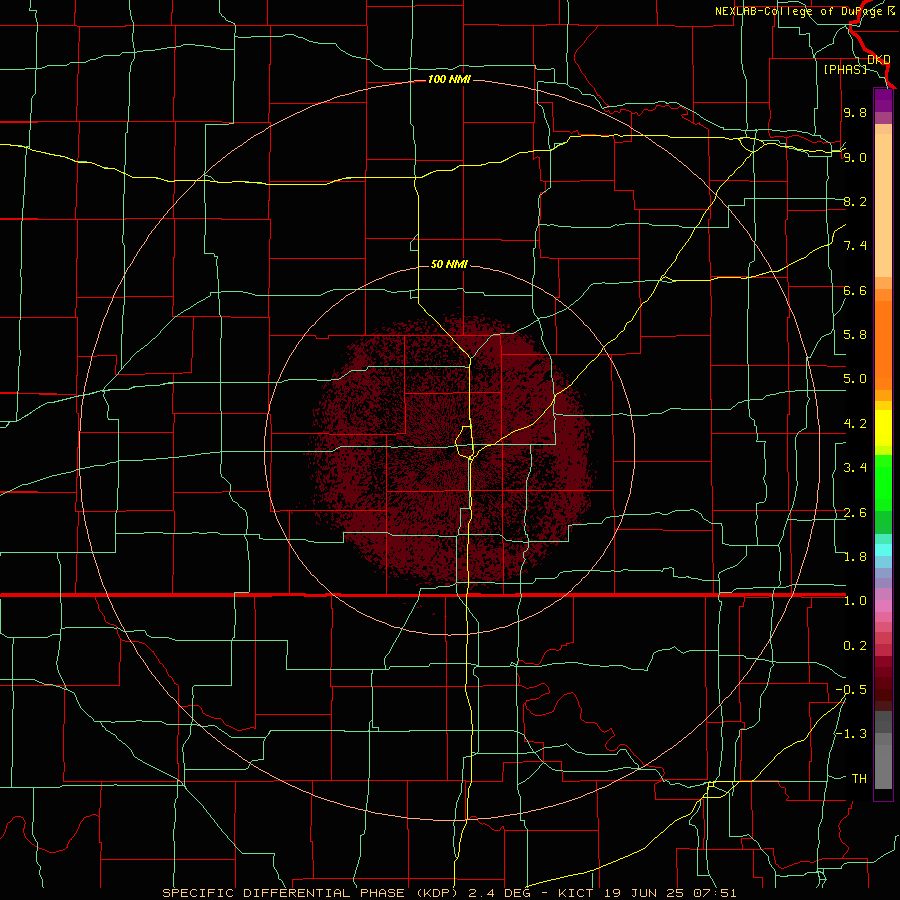Click the 8.2 scale label
The image size is (900, 900).
tap(855, 201)
